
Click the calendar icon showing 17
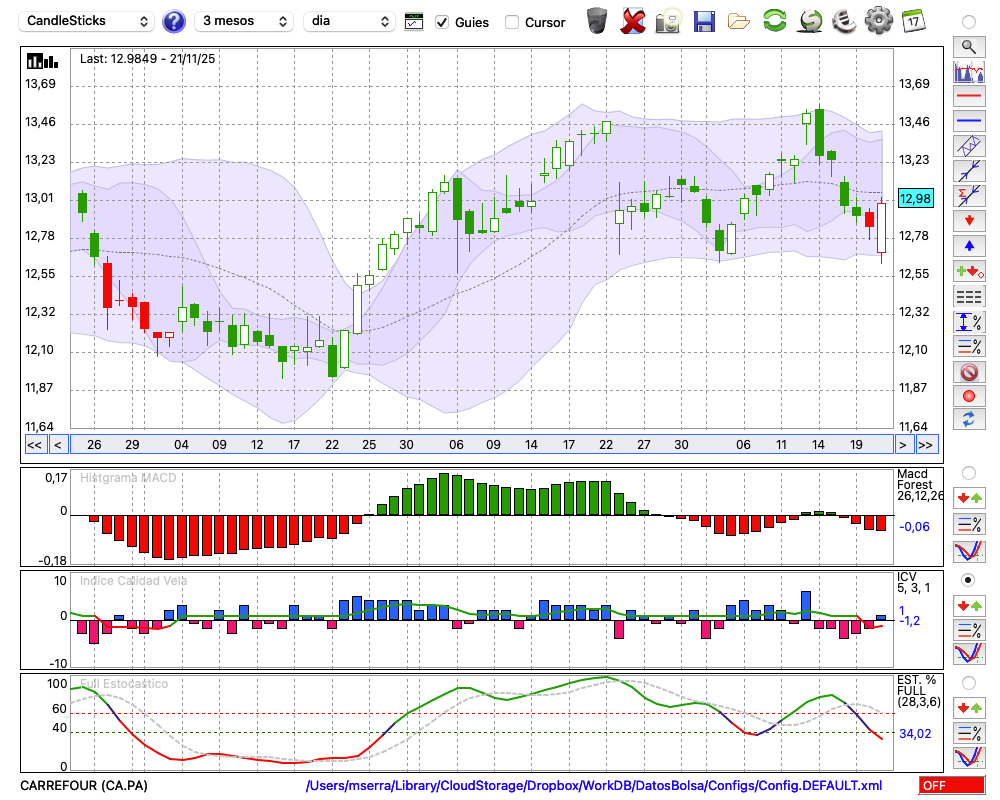coord(913,20)
